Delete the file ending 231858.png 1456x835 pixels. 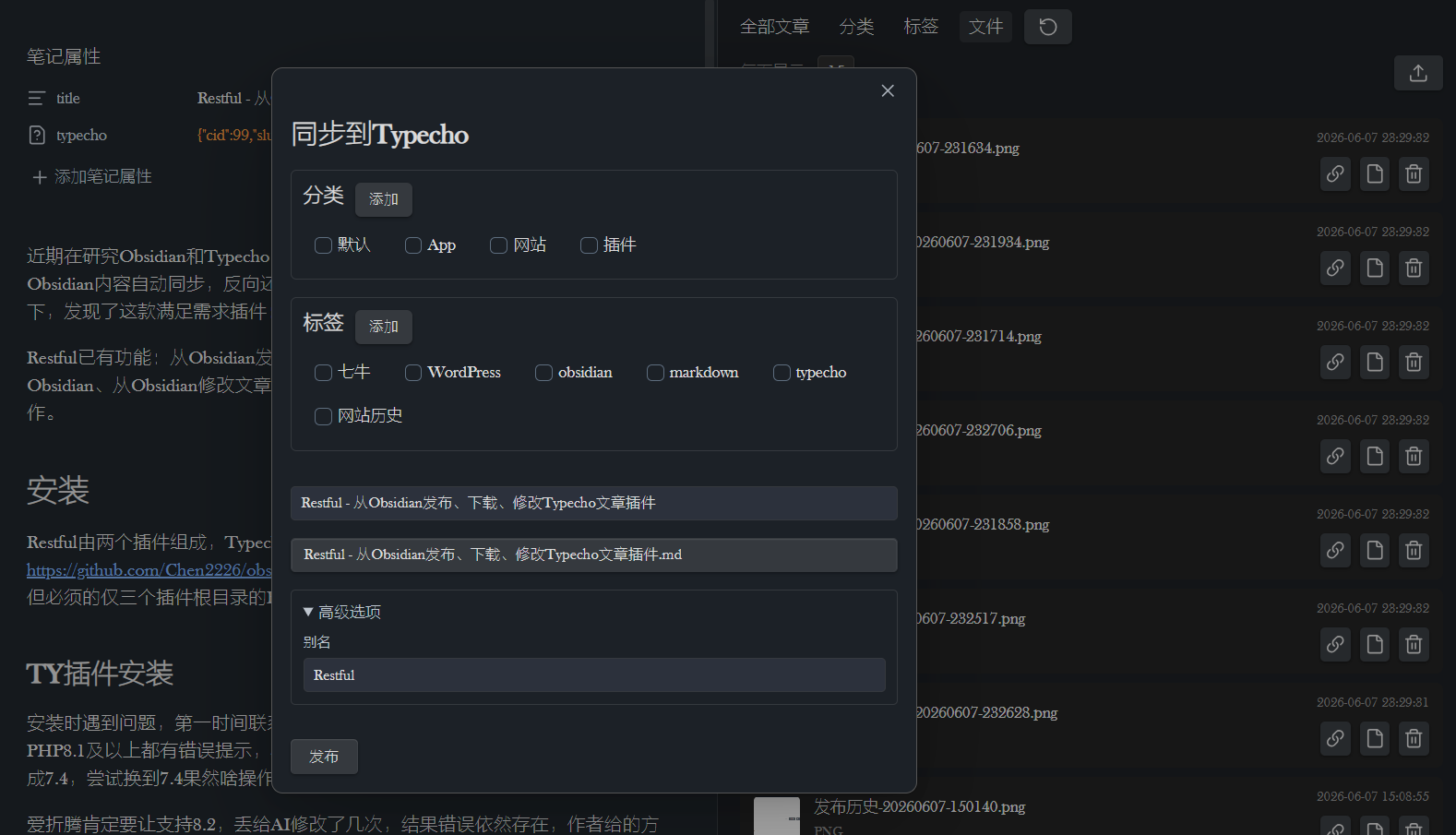click(1414, 550)
